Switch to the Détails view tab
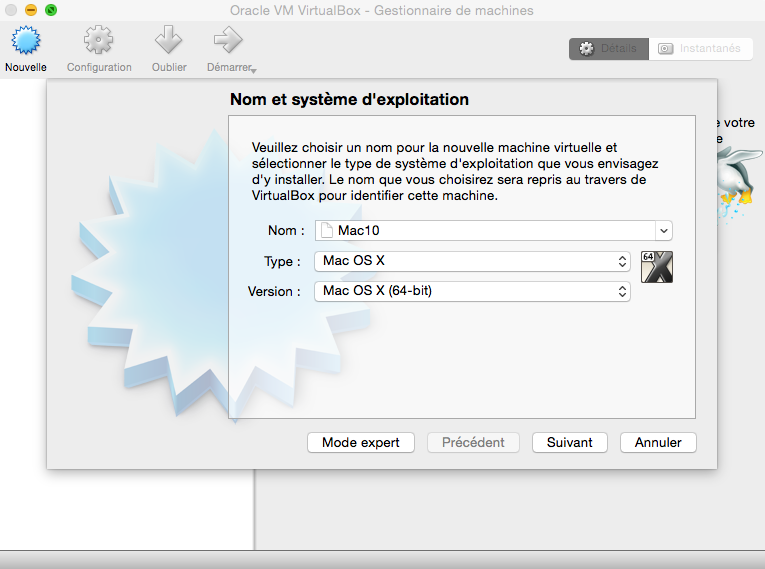This screenshot has width=765, height=569. click(609, 49)
